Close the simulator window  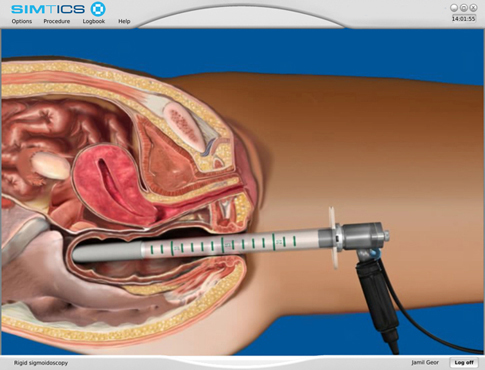[473, 8]
